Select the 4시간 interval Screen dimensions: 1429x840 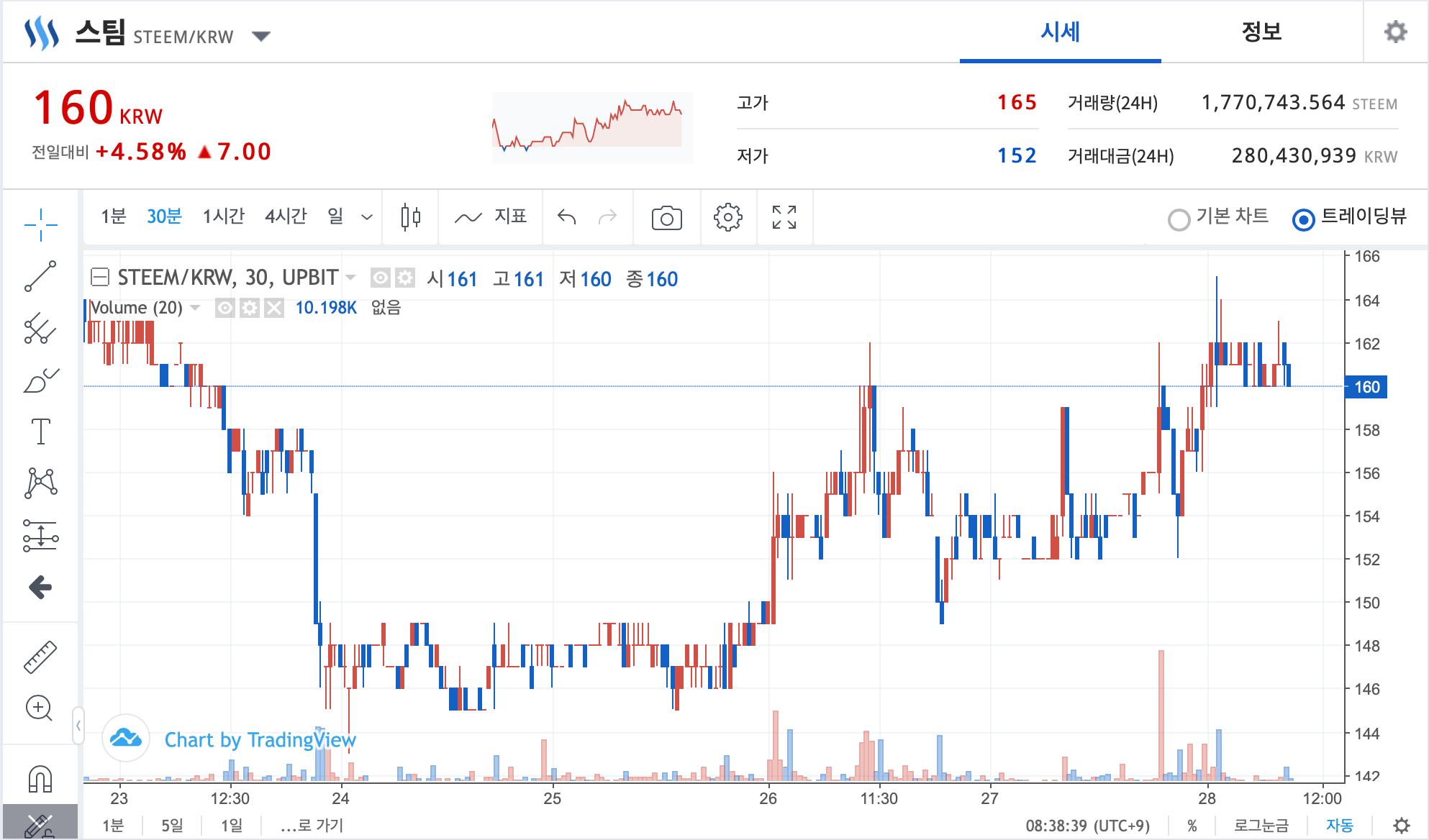[x=286, y=216]
